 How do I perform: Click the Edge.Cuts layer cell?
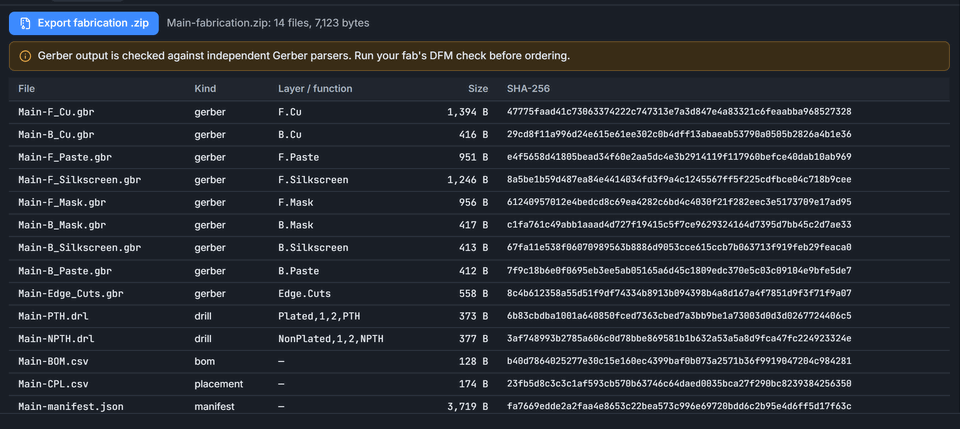(304, 293)
